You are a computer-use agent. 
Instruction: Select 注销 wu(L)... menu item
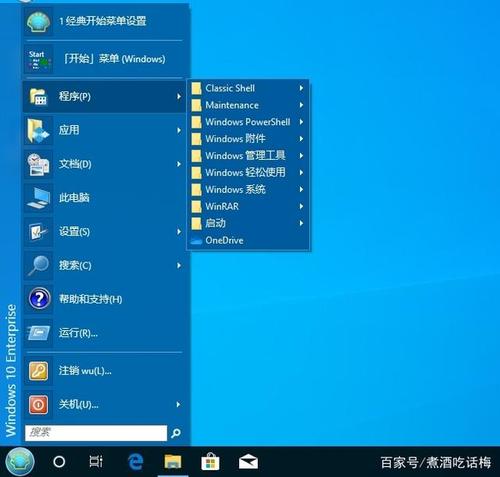(104, 371)
